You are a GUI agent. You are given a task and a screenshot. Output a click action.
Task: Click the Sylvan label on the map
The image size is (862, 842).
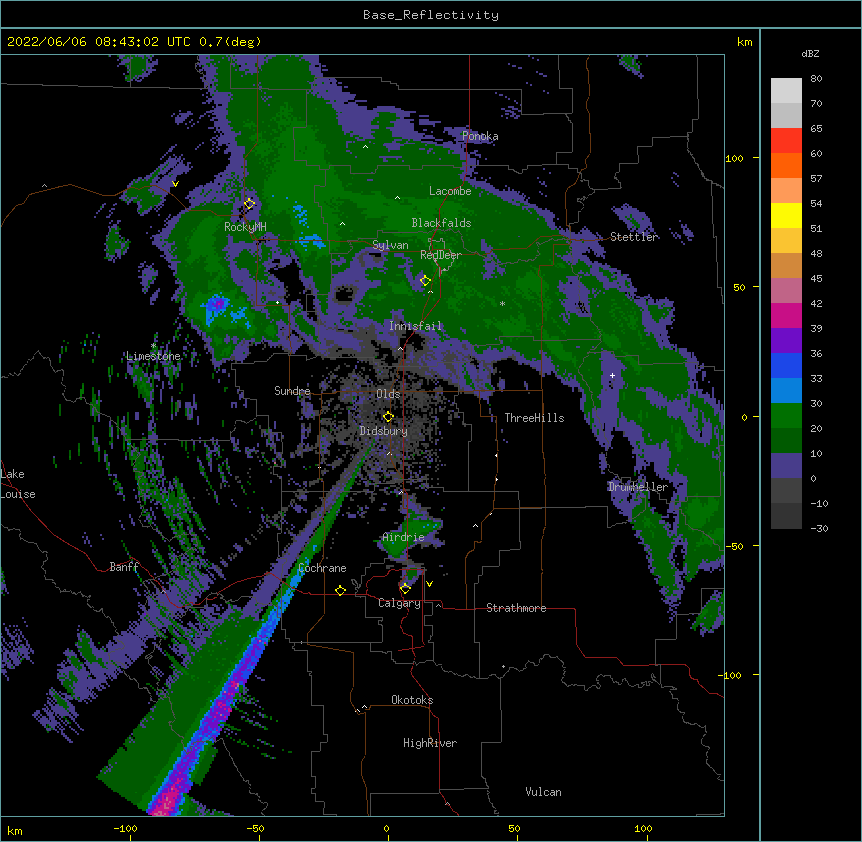390,245
